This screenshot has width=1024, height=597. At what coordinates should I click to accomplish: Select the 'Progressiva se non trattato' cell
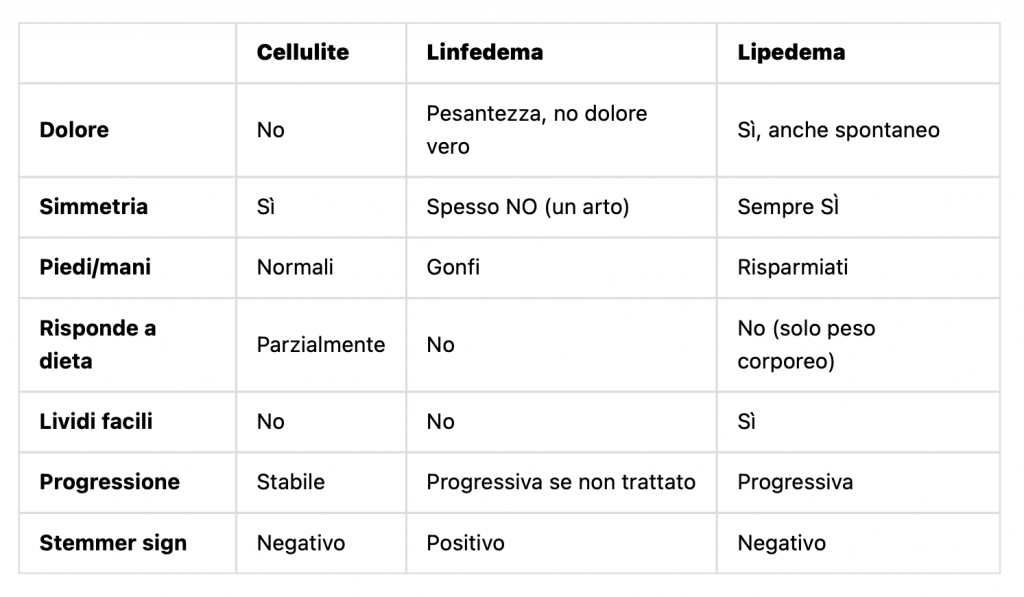[560, 482]
